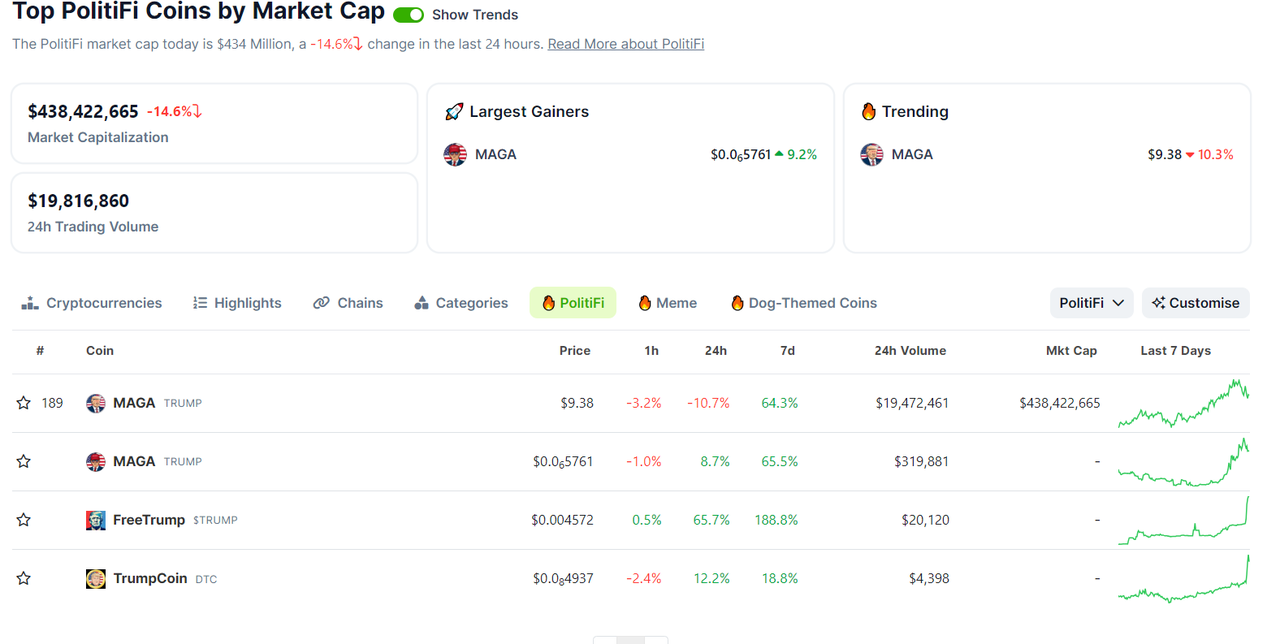This screenshot has width=1280, height=644.
Task: Click the FreeTrump coin logo icon
Action: click(x=96, y=520)
